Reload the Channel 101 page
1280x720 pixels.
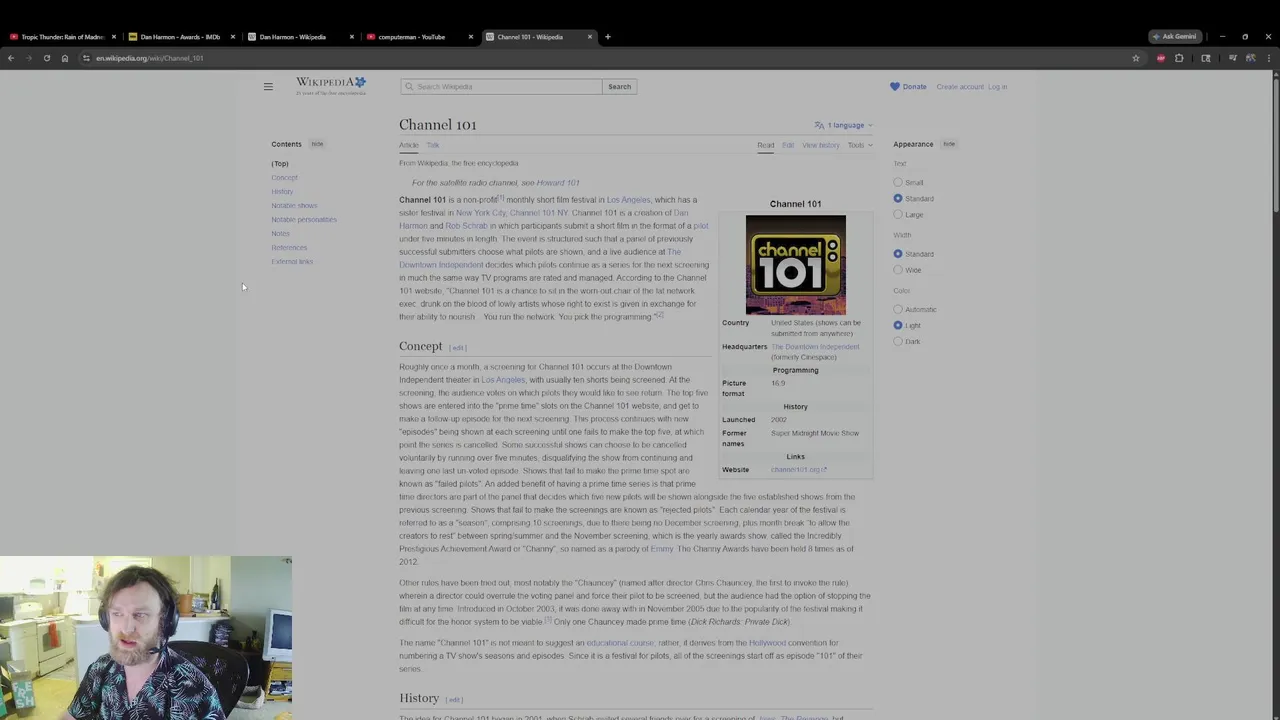point(47,58)
